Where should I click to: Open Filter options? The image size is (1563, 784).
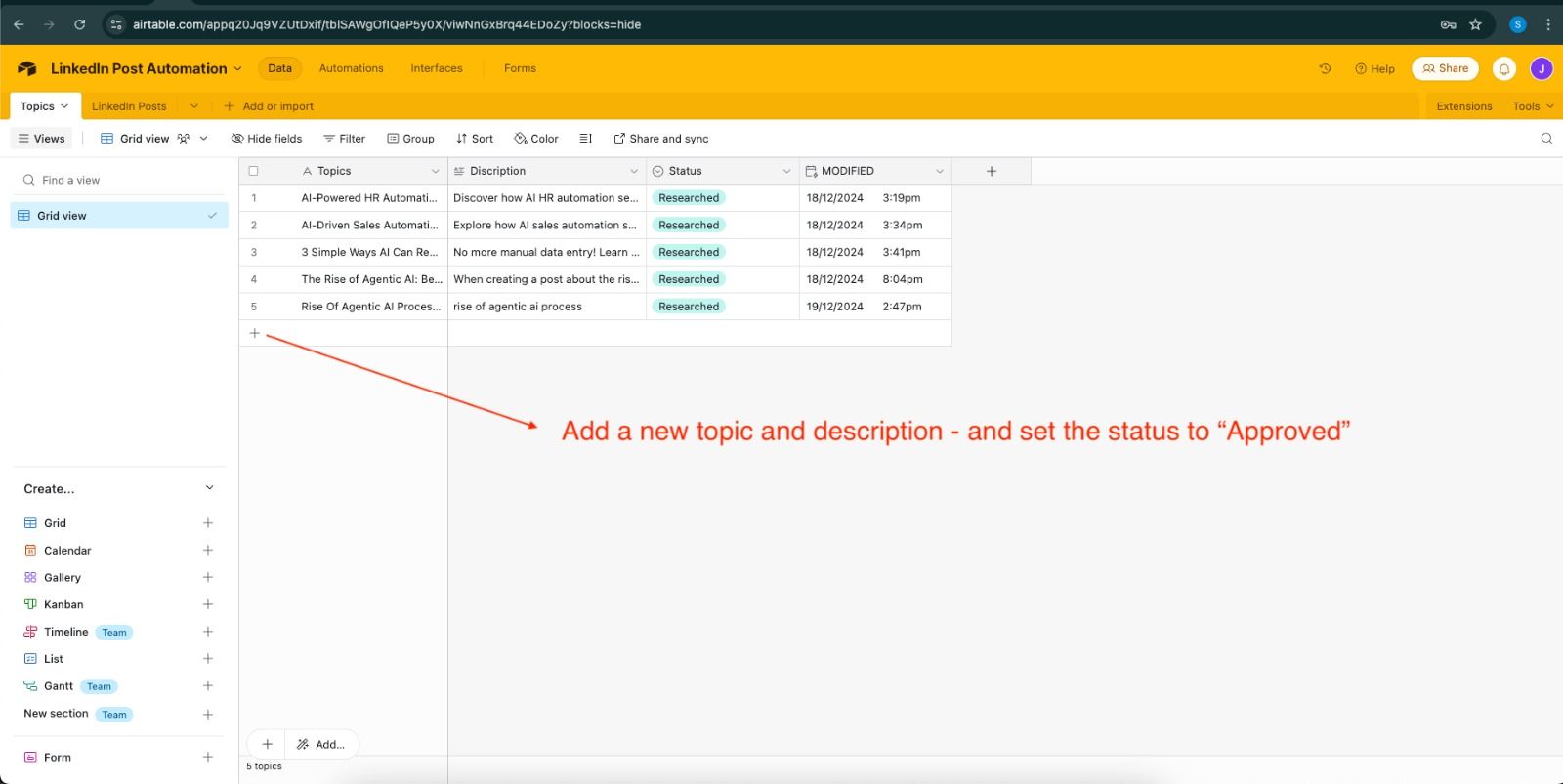tap(344, 139)
